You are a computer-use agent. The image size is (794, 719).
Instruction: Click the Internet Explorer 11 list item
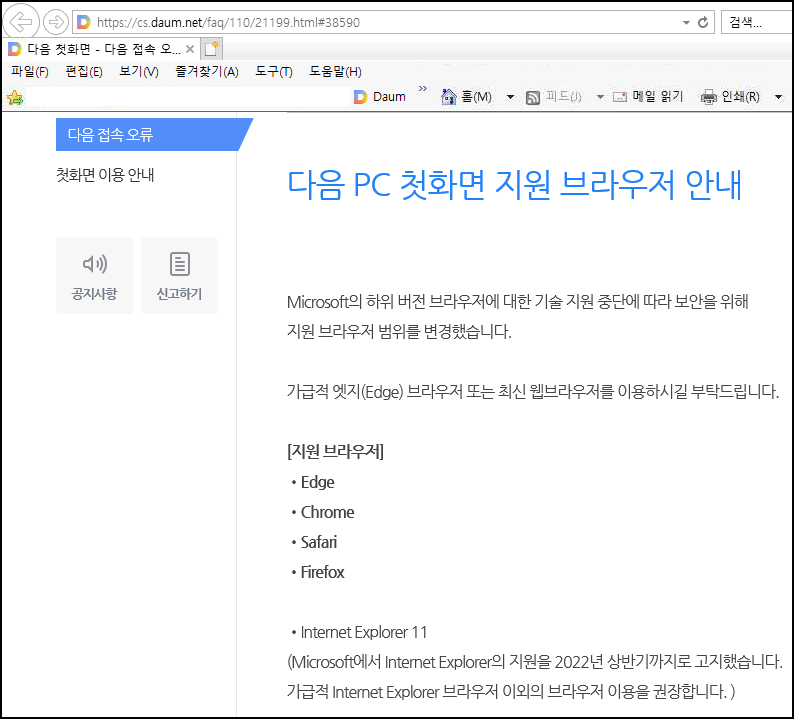(x=364, y=632)
